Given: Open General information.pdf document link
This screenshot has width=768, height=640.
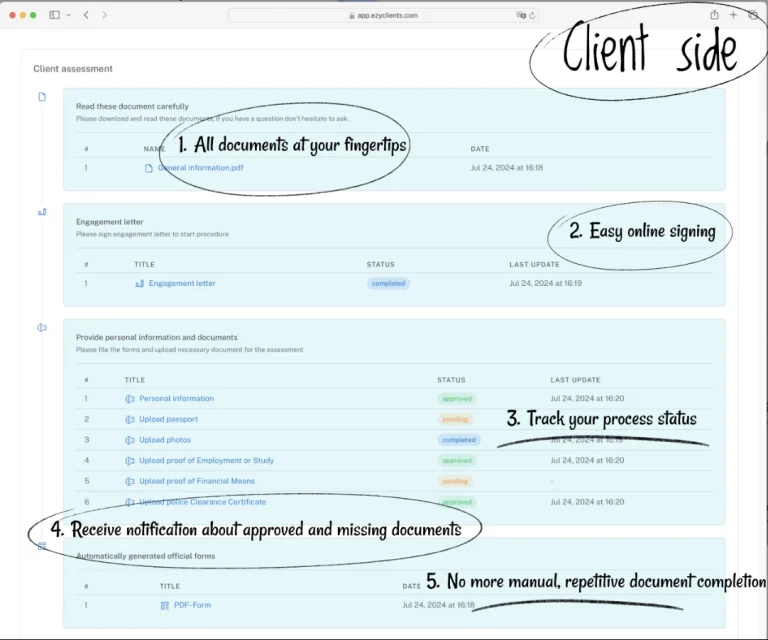Looking at the screenshot, I should click(200, 167).
